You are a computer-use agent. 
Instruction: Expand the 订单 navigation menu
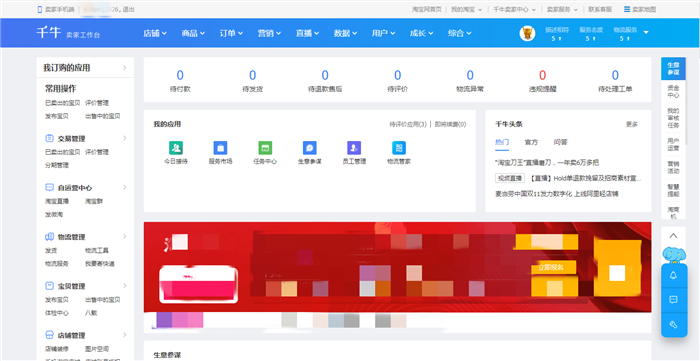coord(231,33)
